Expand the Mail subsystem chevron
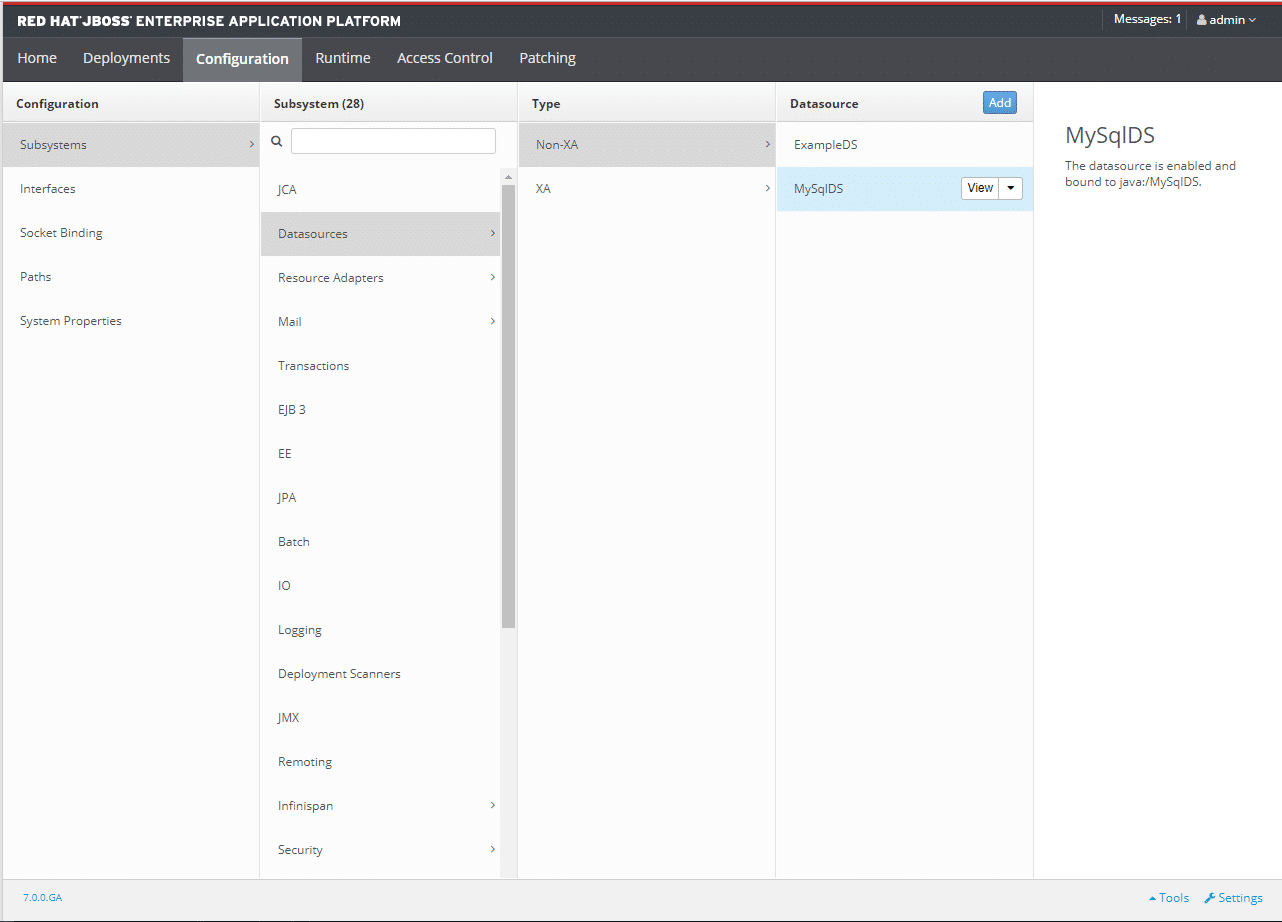1282x922 pixels. click(492, 321)
